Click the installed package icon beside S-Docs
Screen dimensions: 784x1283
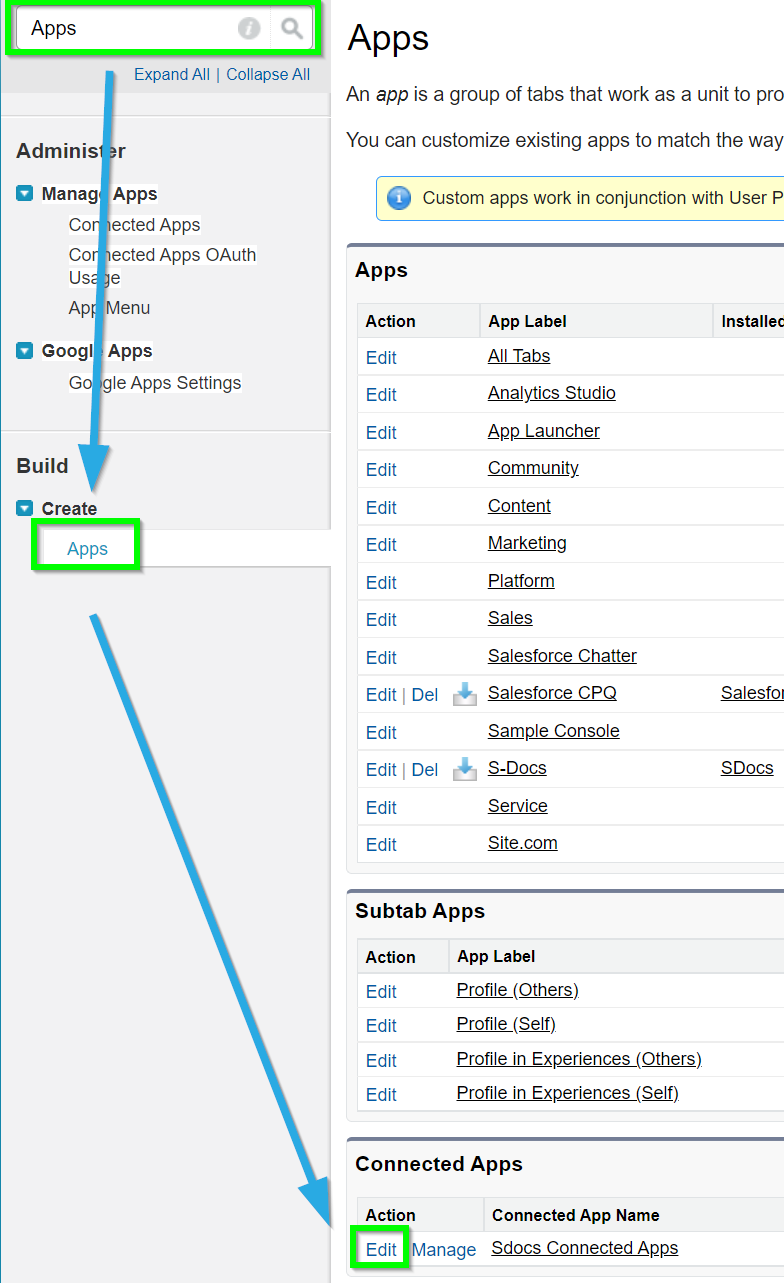click(x=465, y=768)
